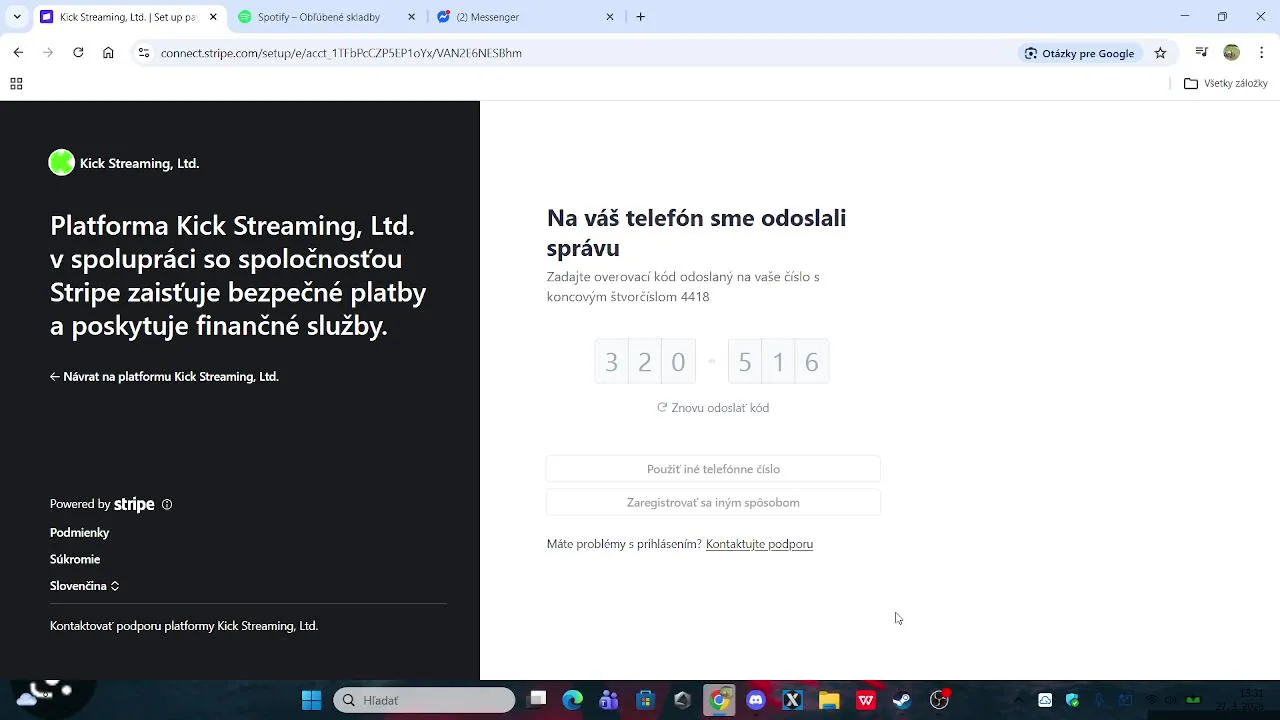Viewport: 1280px width, 720px height.
Task: Click Kontaktovať podporu platformy Kick Streaming
Action: (184, 626)
